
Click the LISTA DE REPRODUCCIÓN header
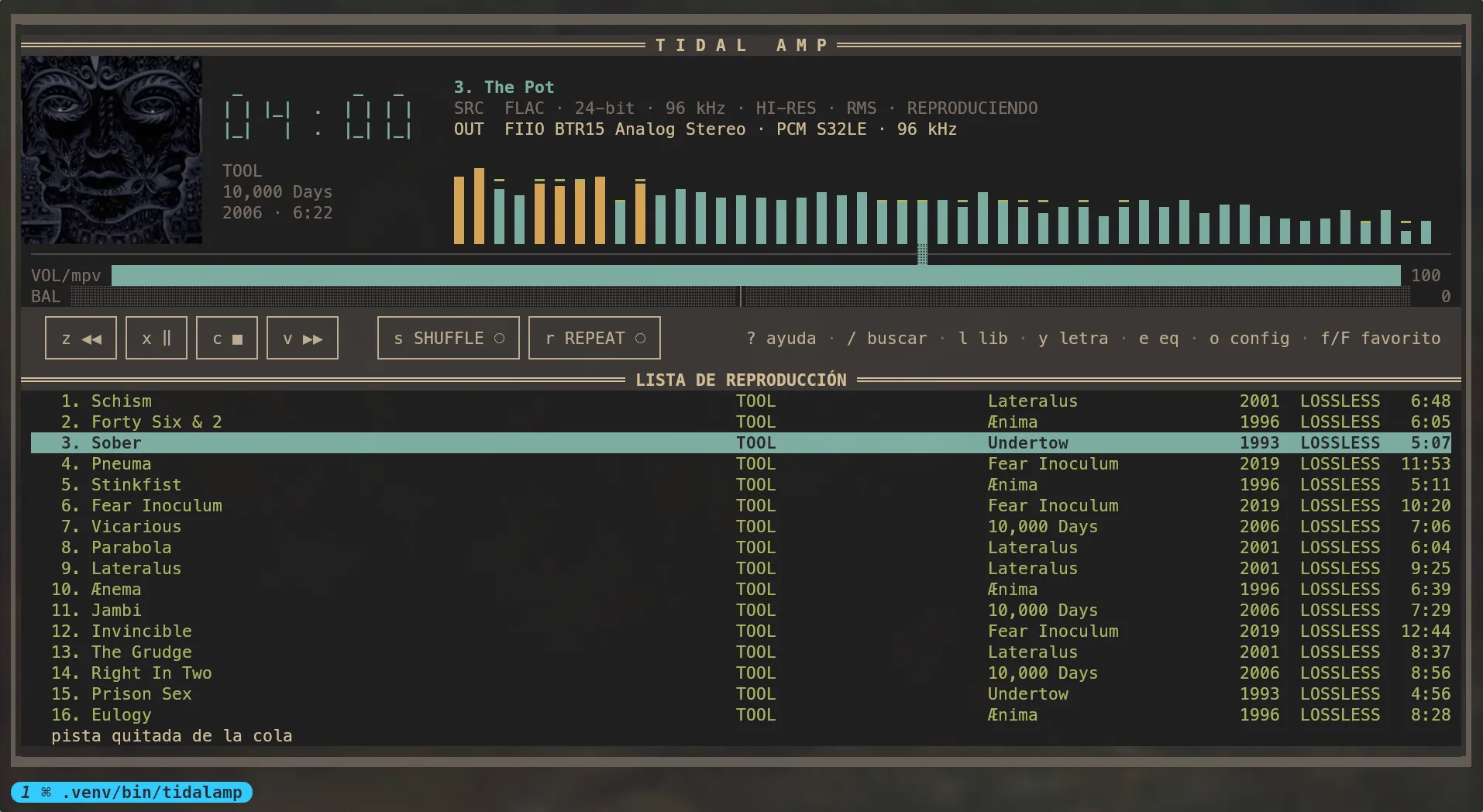tap(741, 380)
